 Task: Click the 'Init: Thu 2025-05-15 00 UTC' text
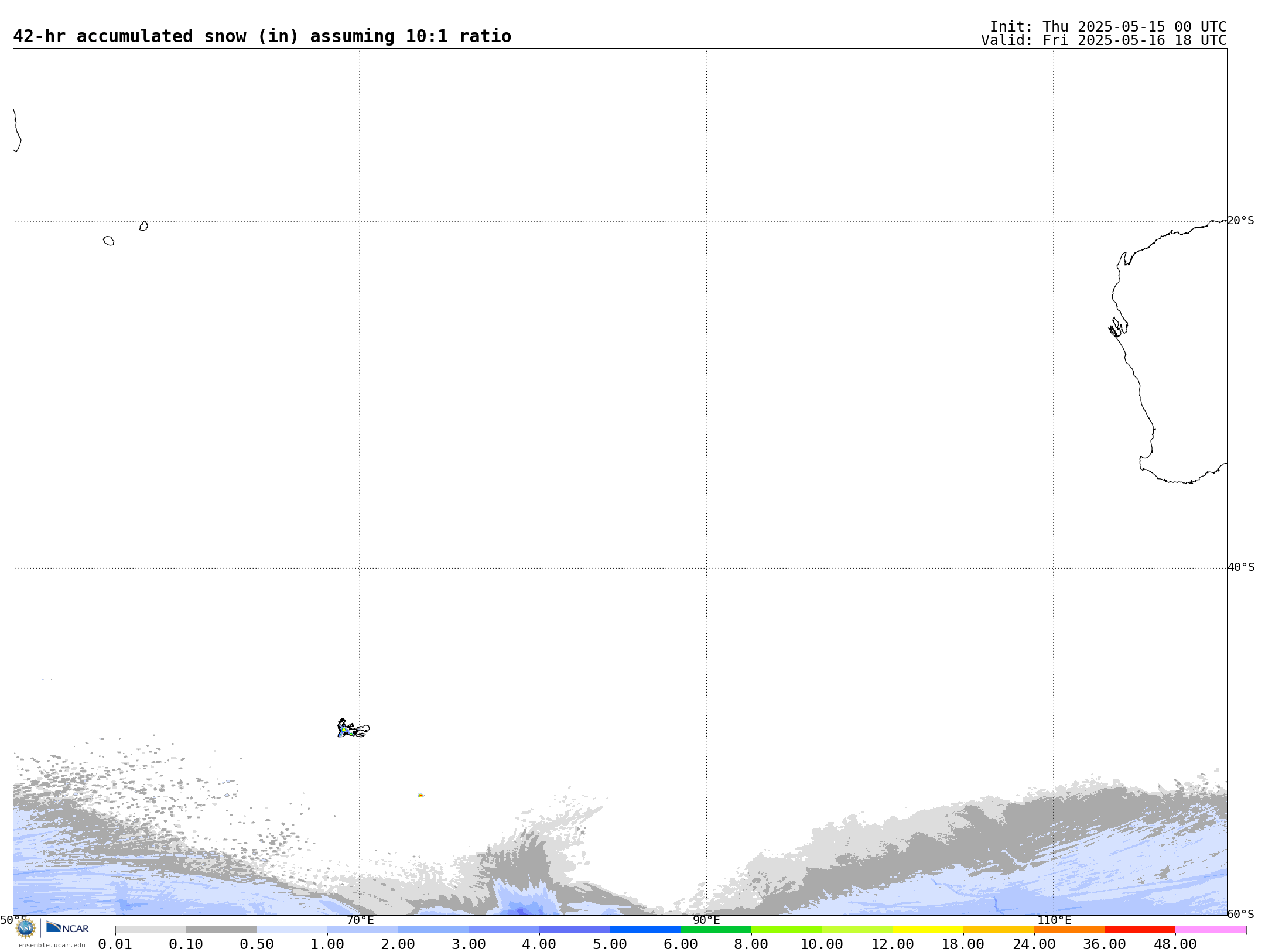[x=1108, y=27]
